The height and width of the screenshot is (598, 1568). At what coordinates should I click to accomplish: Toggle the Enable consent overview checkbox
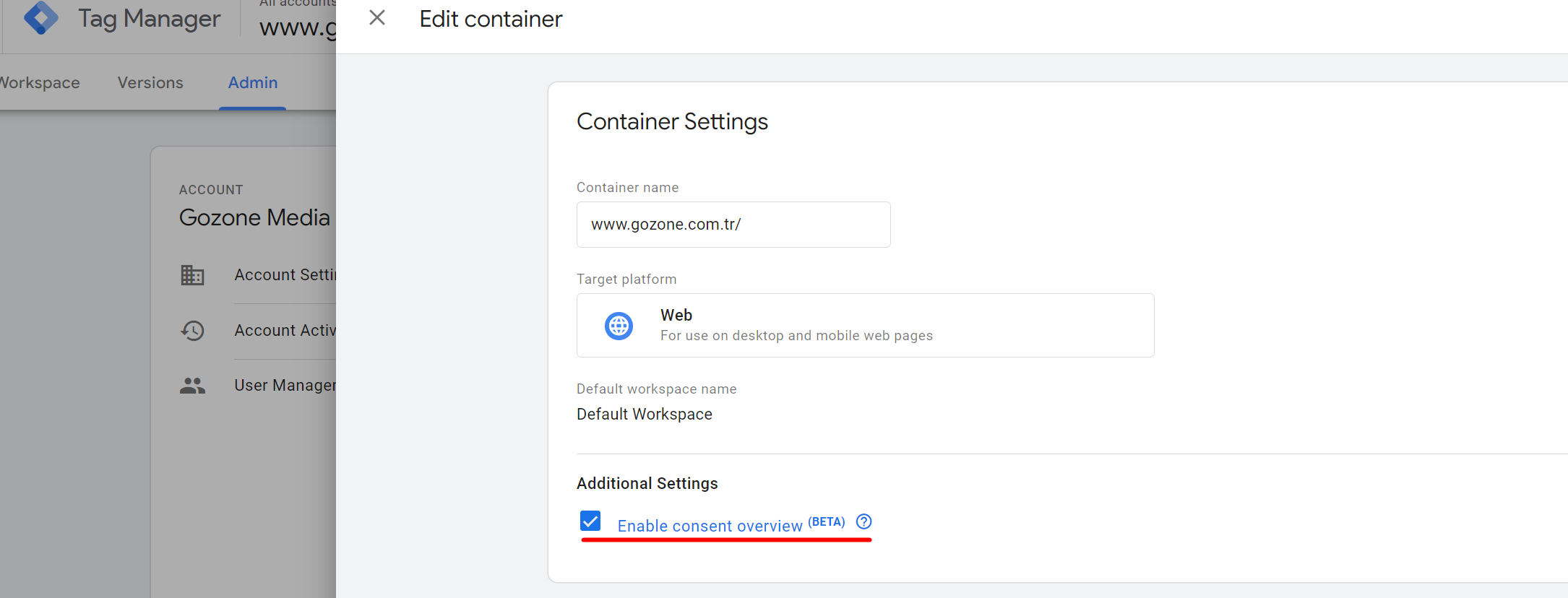590,521
